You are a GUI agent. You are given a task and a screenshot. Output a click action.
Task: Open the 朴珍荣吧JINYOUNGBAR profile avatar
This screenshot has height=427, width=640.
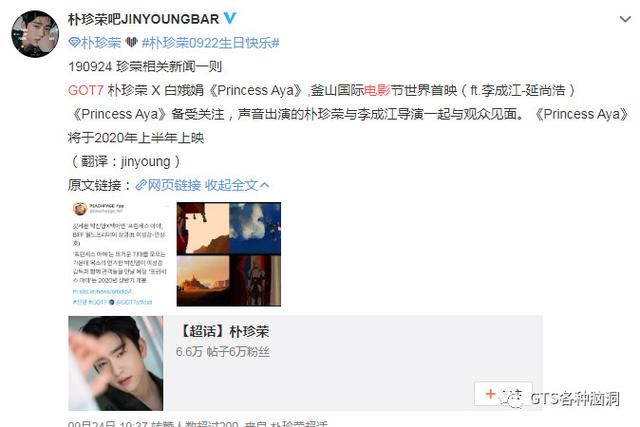(35, 34)
